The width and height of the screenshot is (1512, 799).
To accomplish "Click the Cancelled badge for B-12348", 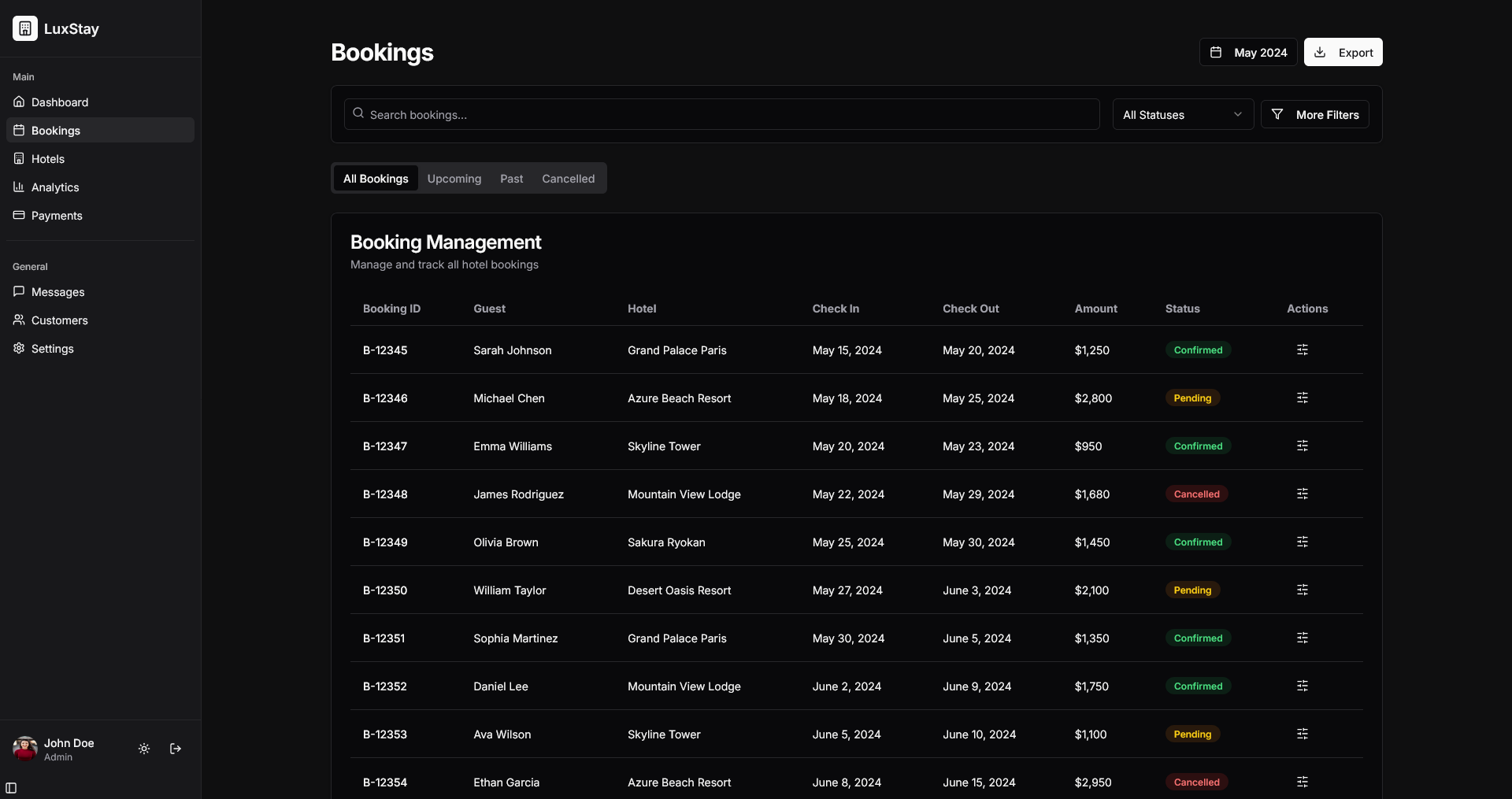I will (x=1196, y=494).
